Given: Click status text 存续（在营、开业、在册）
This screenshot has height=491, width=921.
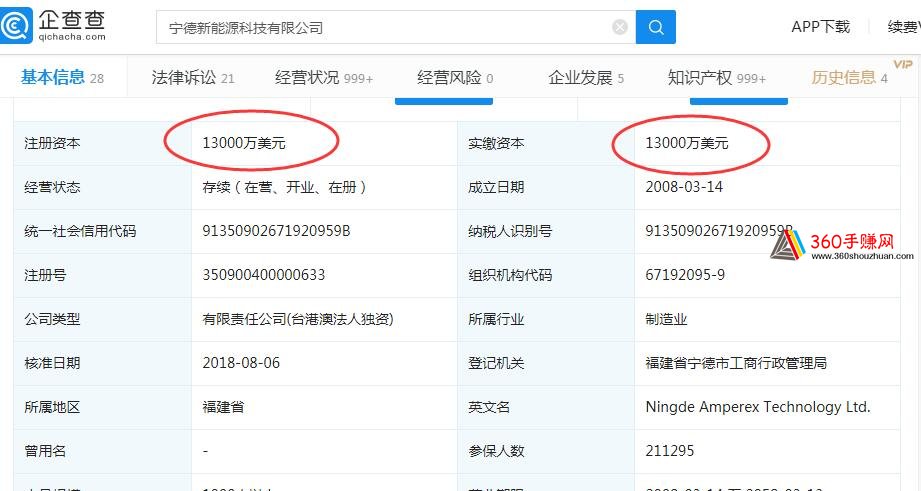Looking at the screenshot, I should point(285,187).
